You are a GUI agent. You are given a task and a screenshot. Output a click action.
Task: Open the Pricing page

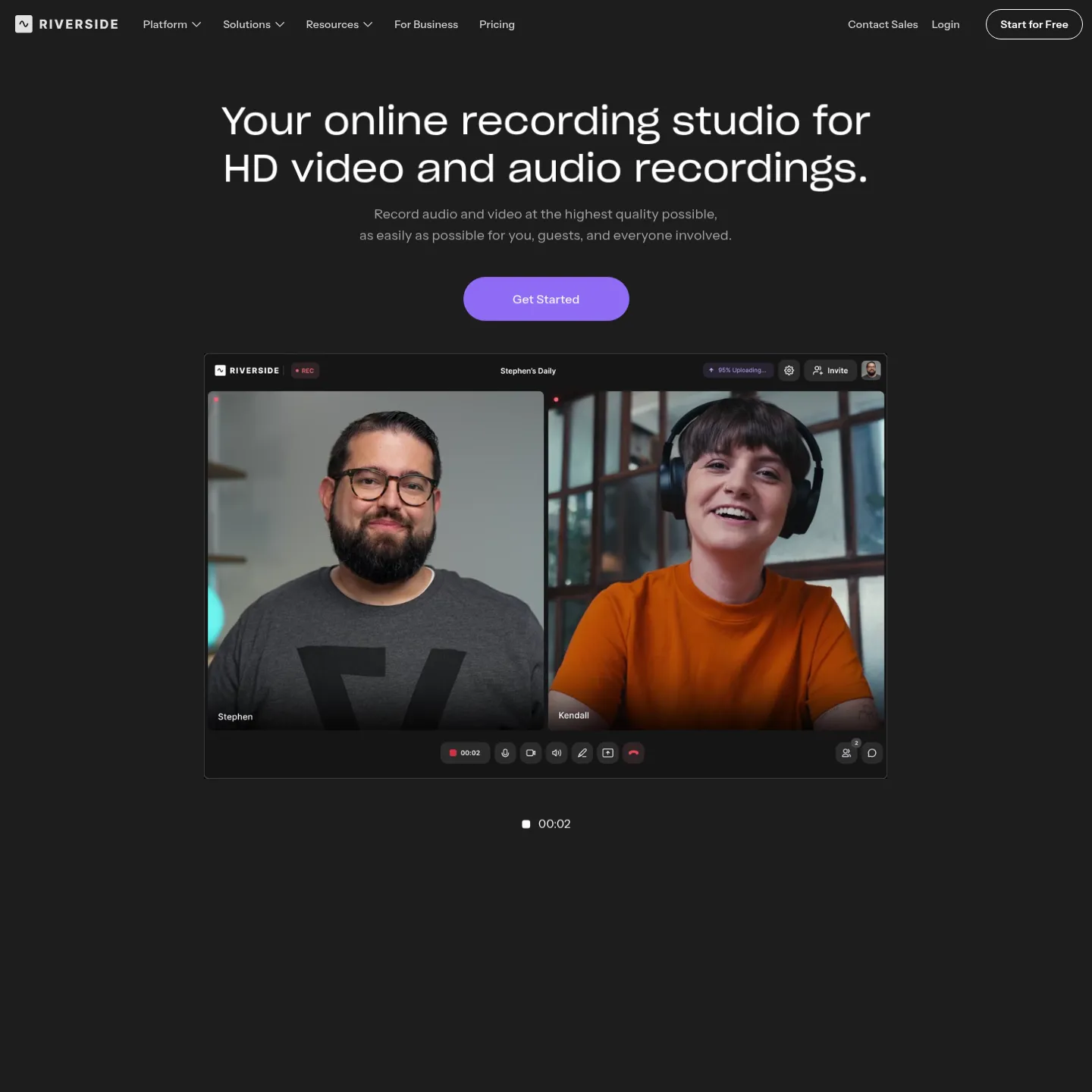coord(497,24)
